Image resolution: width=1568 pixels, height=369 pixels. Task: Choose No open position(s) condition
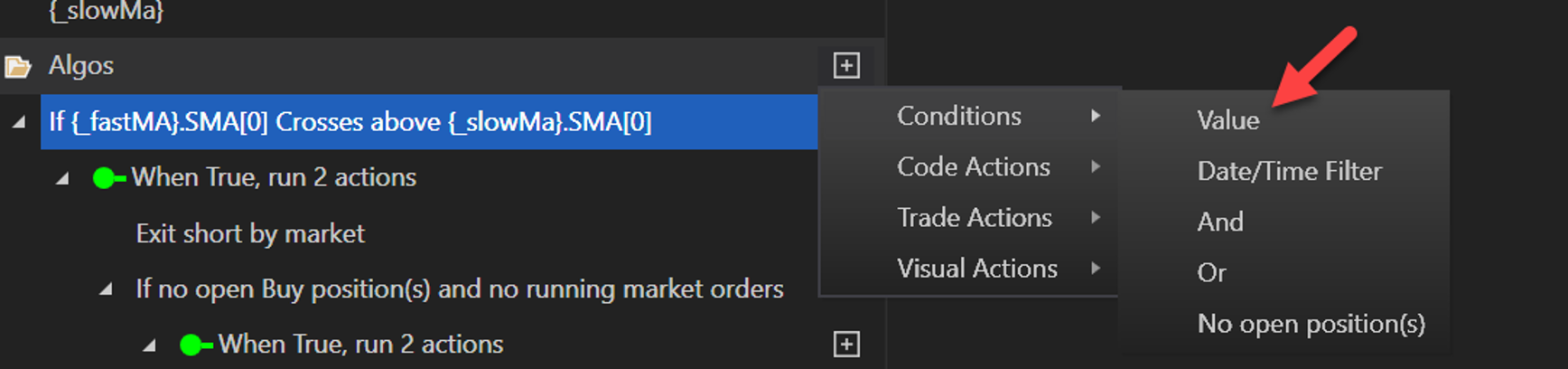1311,324
